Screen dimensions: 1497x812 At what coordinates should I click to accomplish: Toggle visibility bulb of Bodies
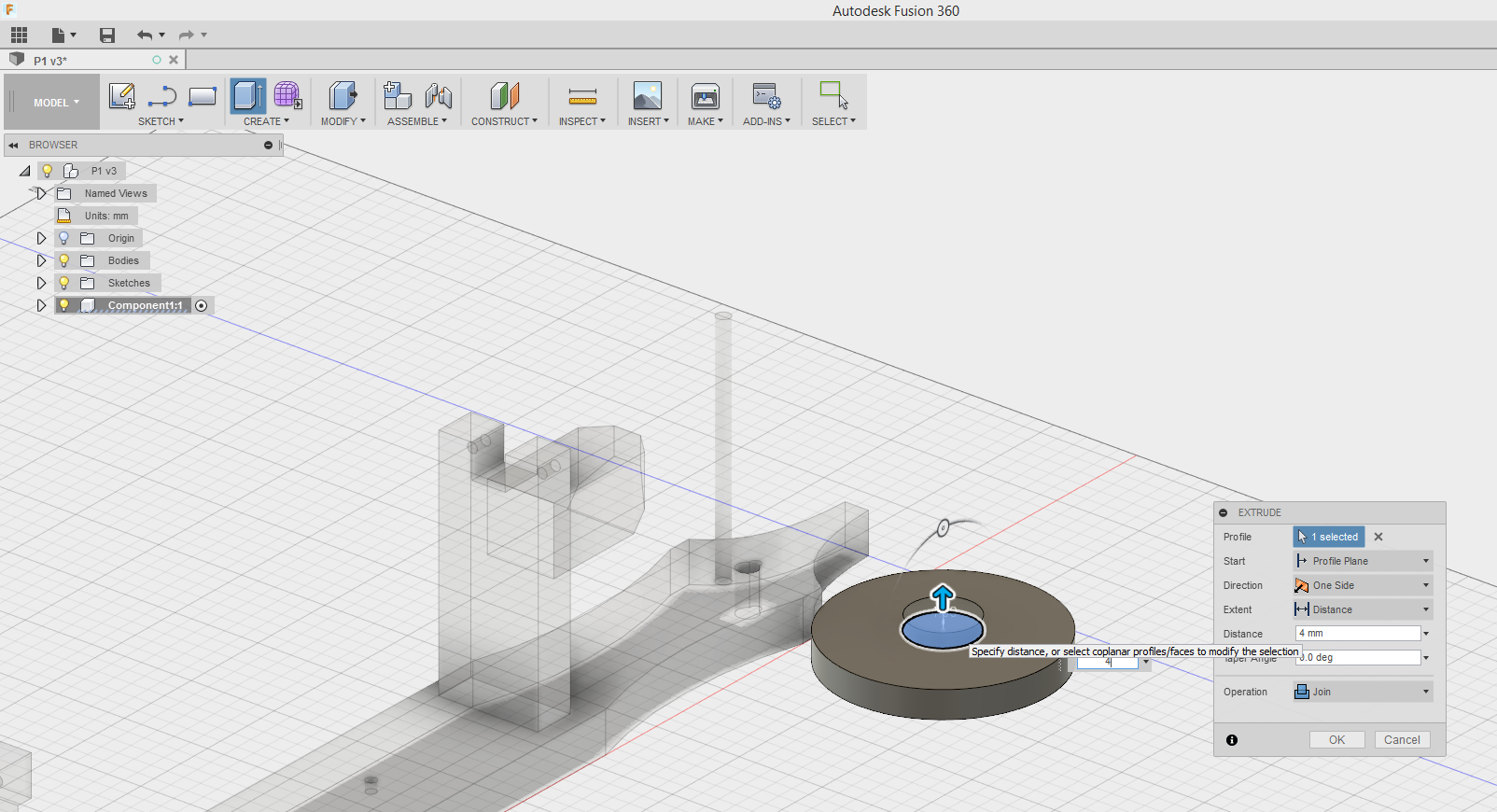click(64, 260)
